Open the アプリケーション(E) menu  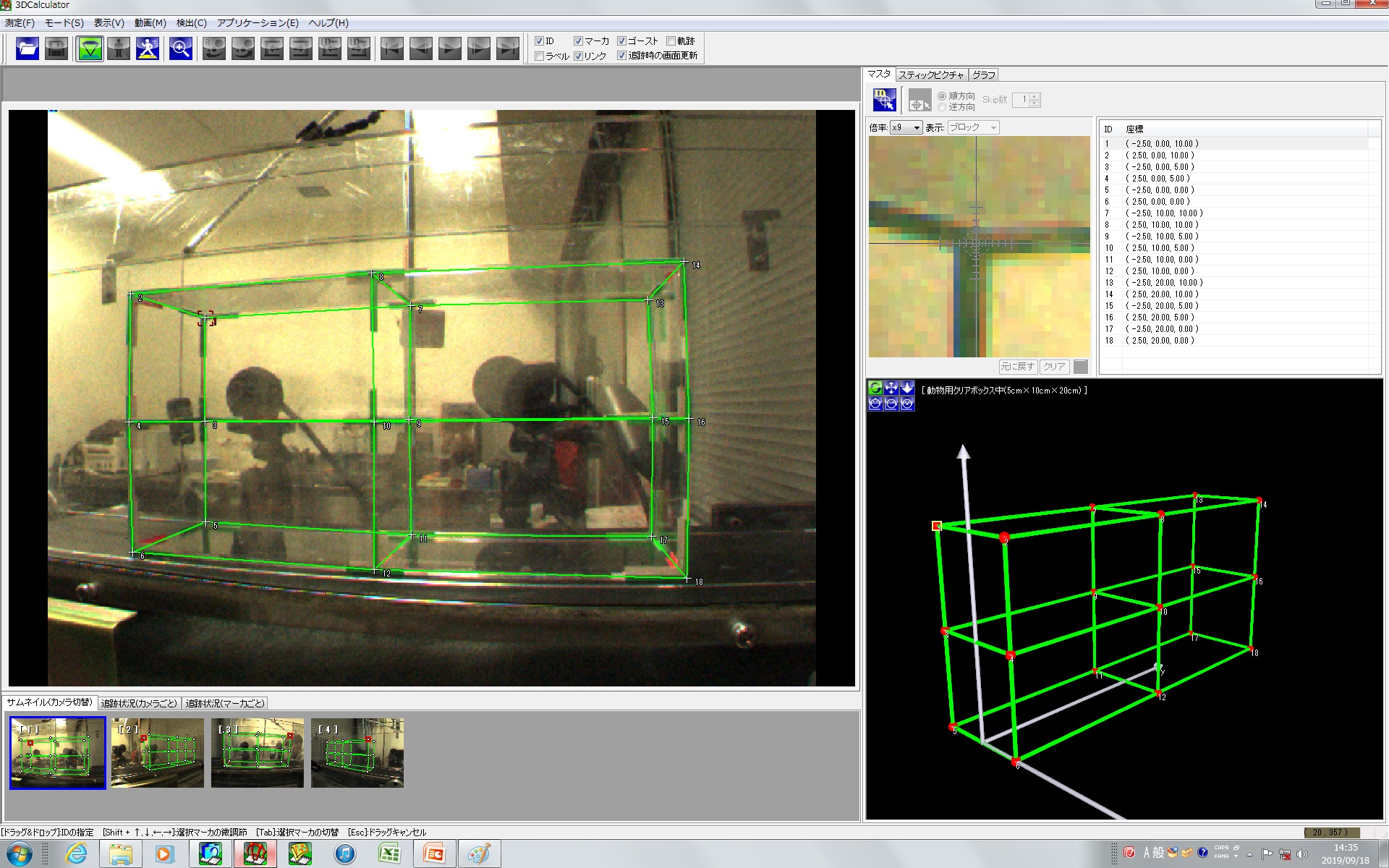point(258,23)
